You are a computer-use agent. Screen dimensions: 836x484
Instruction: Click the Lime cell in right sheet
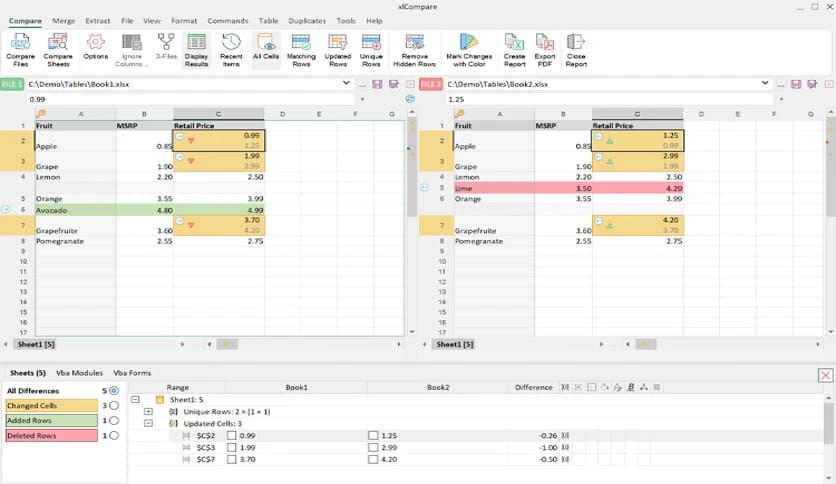(494, 188)
